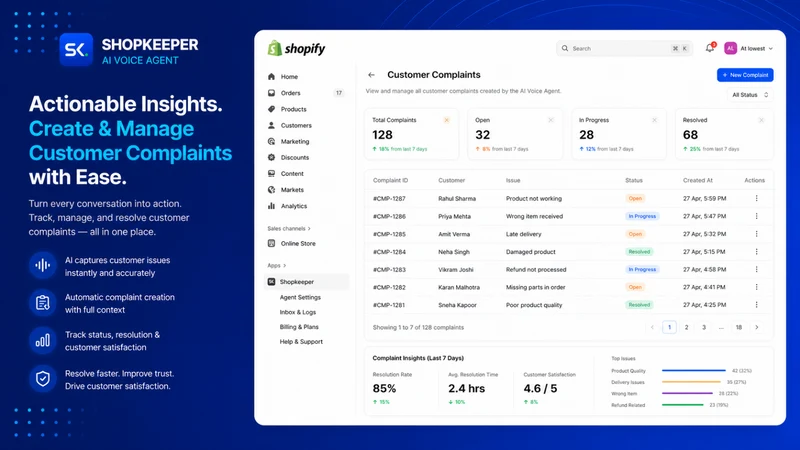
Task: Expand the Apps section
Action: click(277, 265)
